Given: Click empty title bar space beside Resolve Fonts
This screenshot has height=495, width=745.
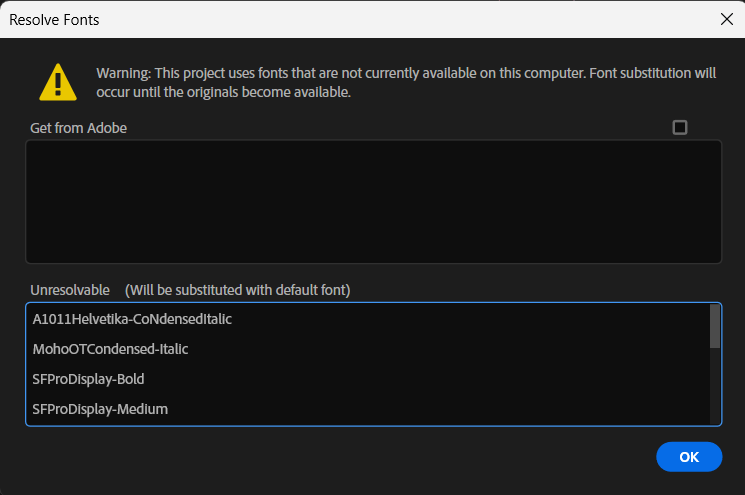Looking at the screenshot, I should [x=400, y=19].
